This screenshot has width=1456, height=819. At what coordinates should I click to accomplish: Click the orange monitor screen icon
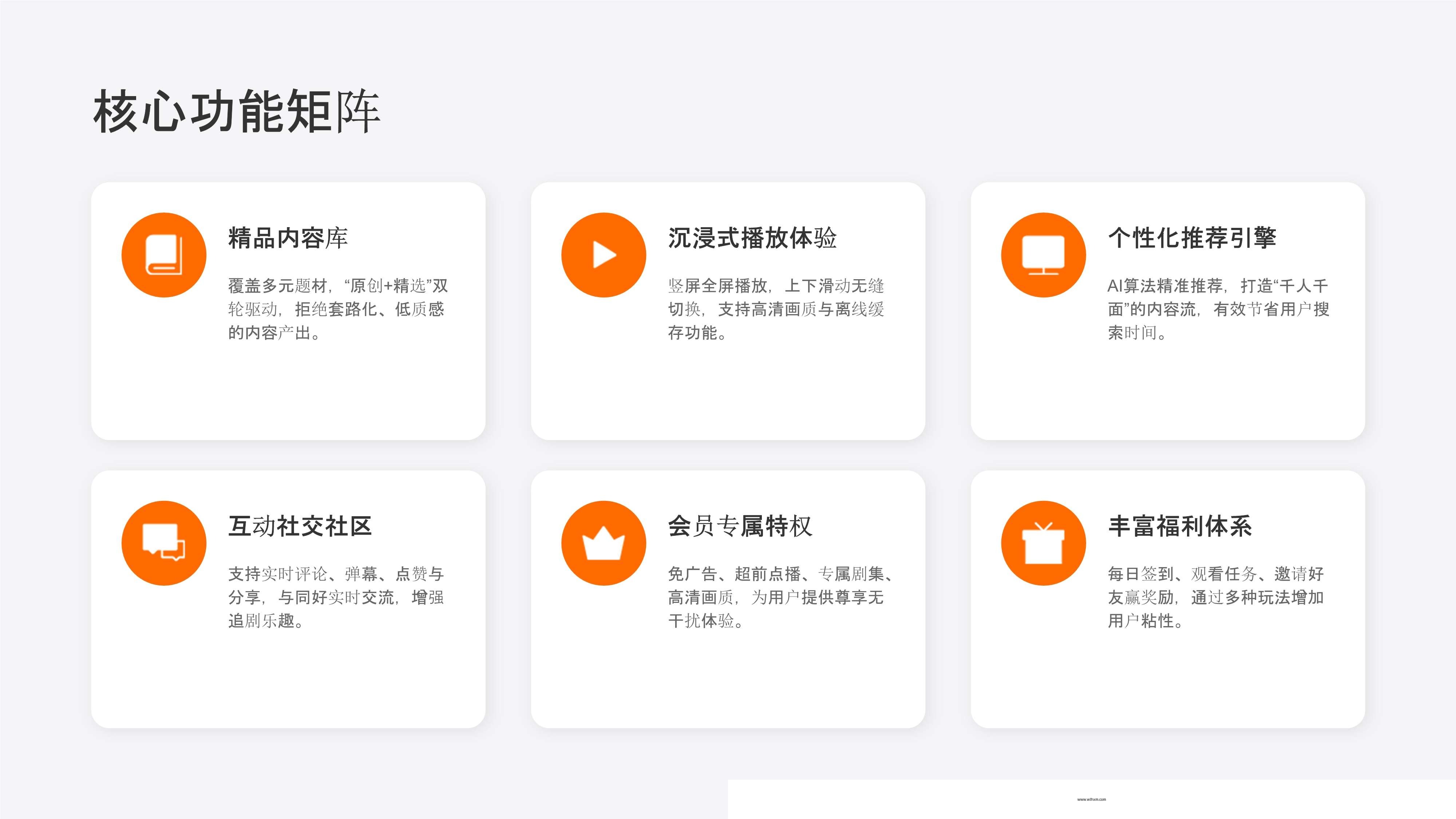pyautogui.click(x=1043, y=255)
